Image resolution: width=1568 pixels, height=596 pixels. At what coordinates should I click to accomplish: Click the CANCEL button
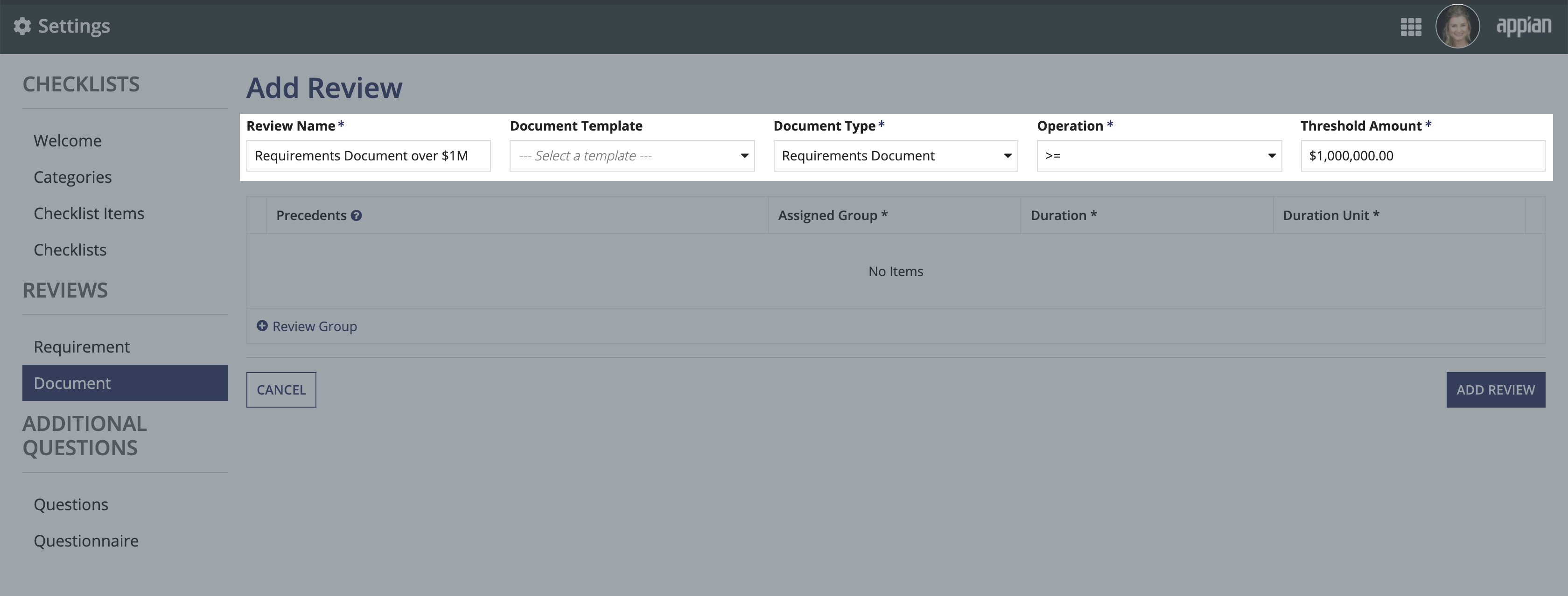[x=281, y=389]
